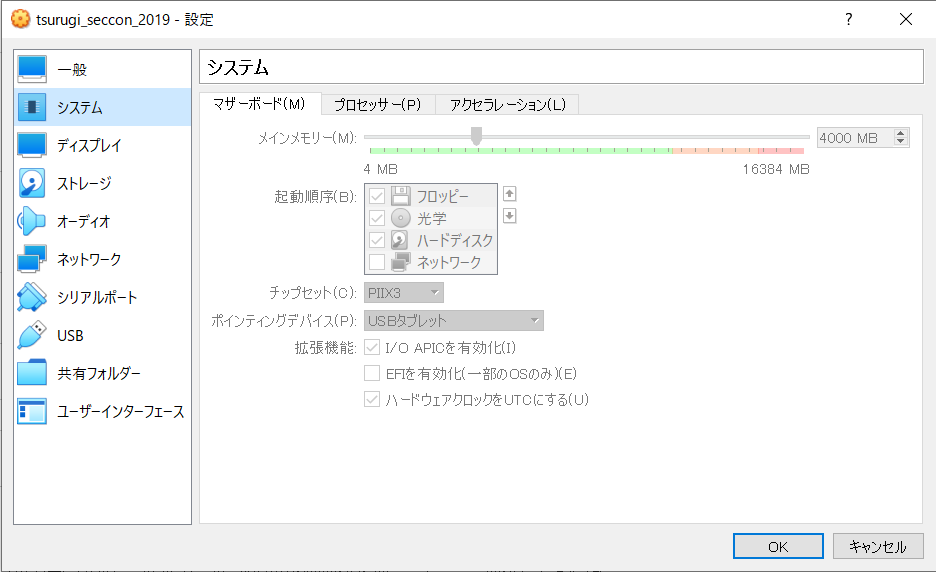Viewport: 936px width, 572px height.
Task: Click the hard disk icon in boot order
Action: coord(401,240)
